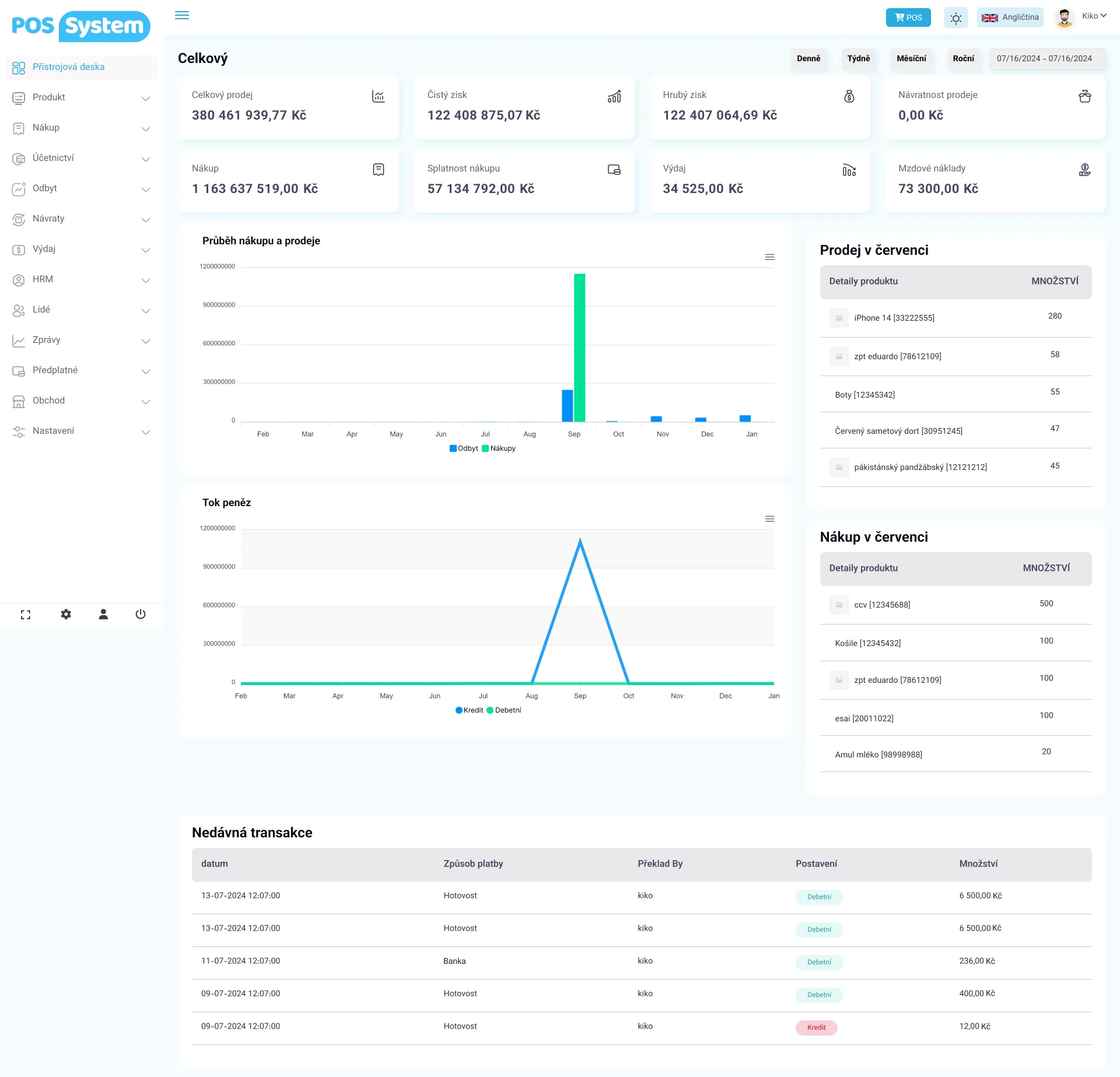Click the Celkový prodej chart icon
Screen dimensions: 1120x1077
coord(378,96)
